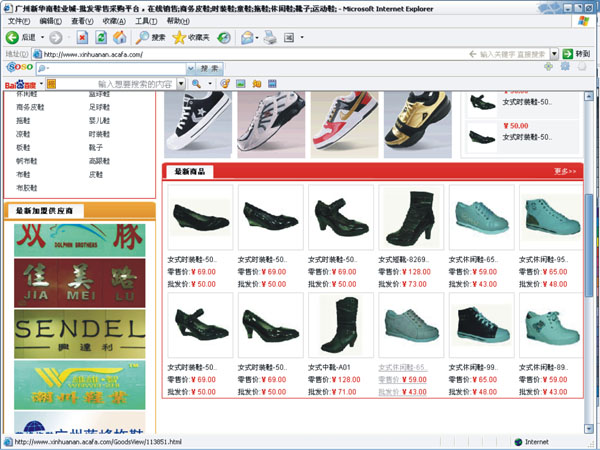Screen dimensions: 600x450
Task: Click the grey Forward arrow button
Action: click(x=56, y=37)
